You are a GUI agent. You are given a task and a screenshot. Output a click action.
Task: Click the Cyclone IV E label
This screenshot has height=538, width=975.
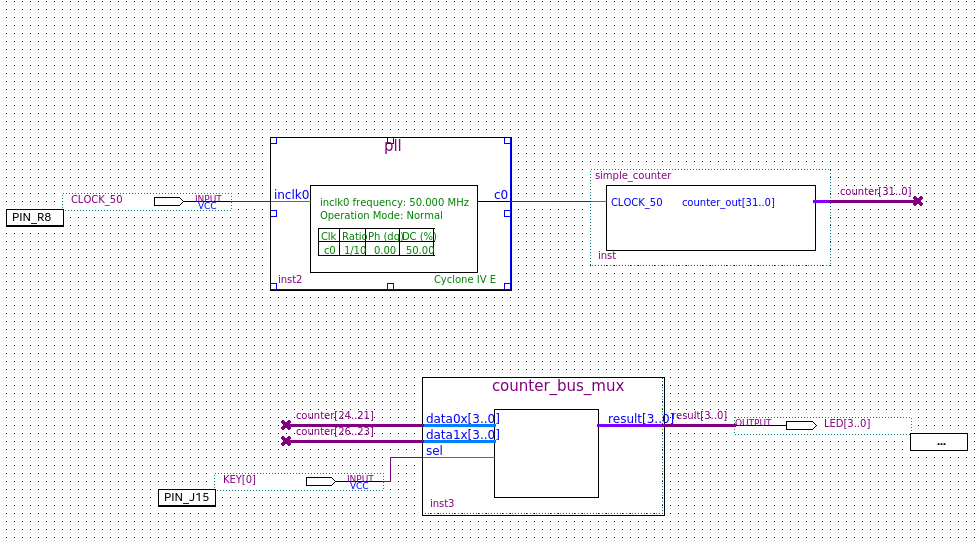(464, 279)
